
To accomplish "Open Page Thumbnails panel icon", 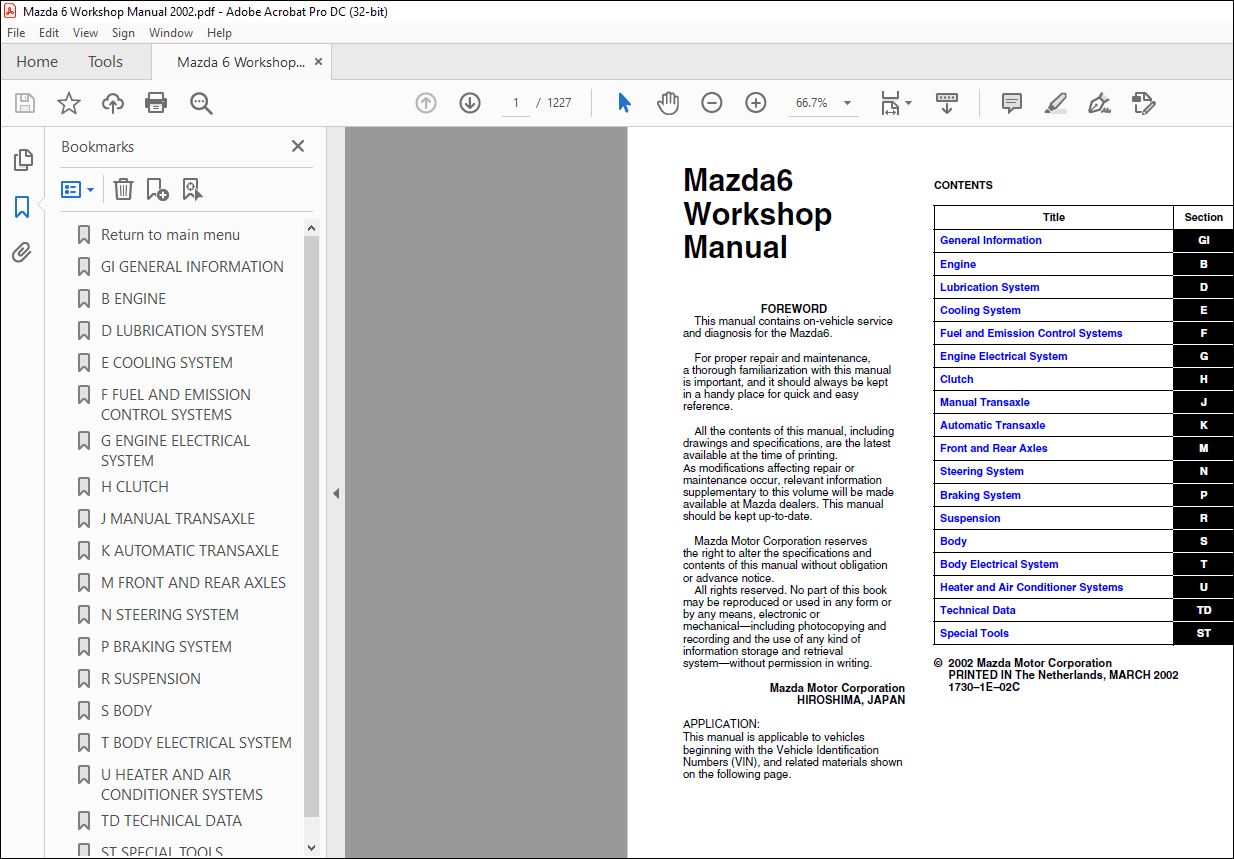I will pos(22,160).
